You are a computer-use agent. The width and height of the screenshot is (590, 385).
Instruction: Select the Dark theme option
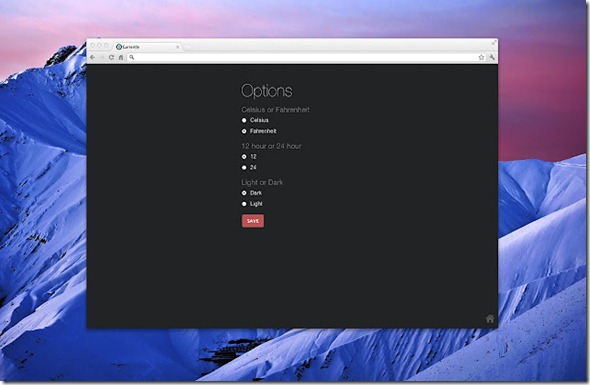(x=244, y=193)
